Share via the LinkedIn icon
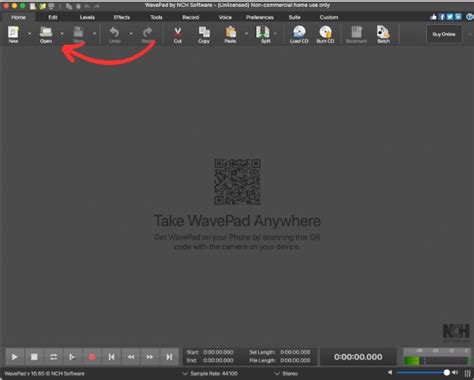The height and width of the screenshot is (380, 474). coord(458,17)
